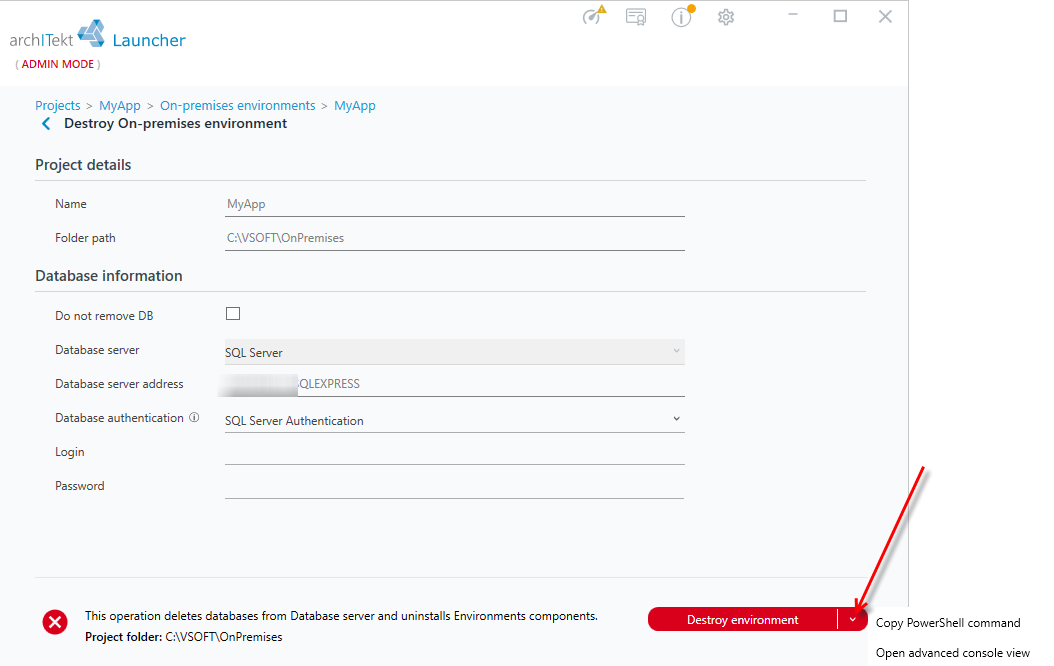Viewport: 1054px width, 666px height.
Task: Click into the Login field
Action: pyautogui.click(x=454, y=452)
